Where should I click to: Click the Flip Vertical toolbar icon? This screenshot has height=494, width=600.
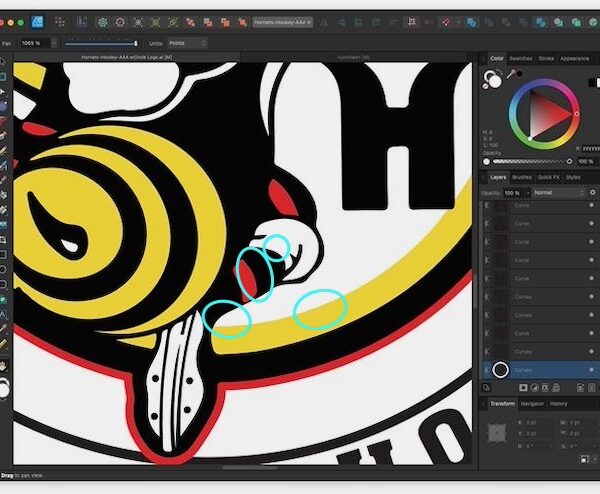pyautogui.click(x=341, y=23)
